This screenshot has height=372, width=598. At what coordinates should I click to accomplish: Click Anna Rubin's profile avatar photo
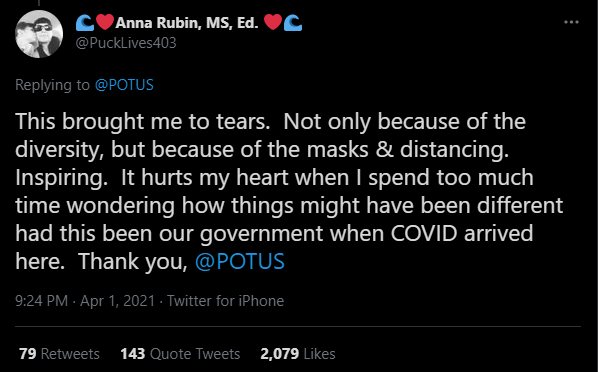click(x=39, y=34)
